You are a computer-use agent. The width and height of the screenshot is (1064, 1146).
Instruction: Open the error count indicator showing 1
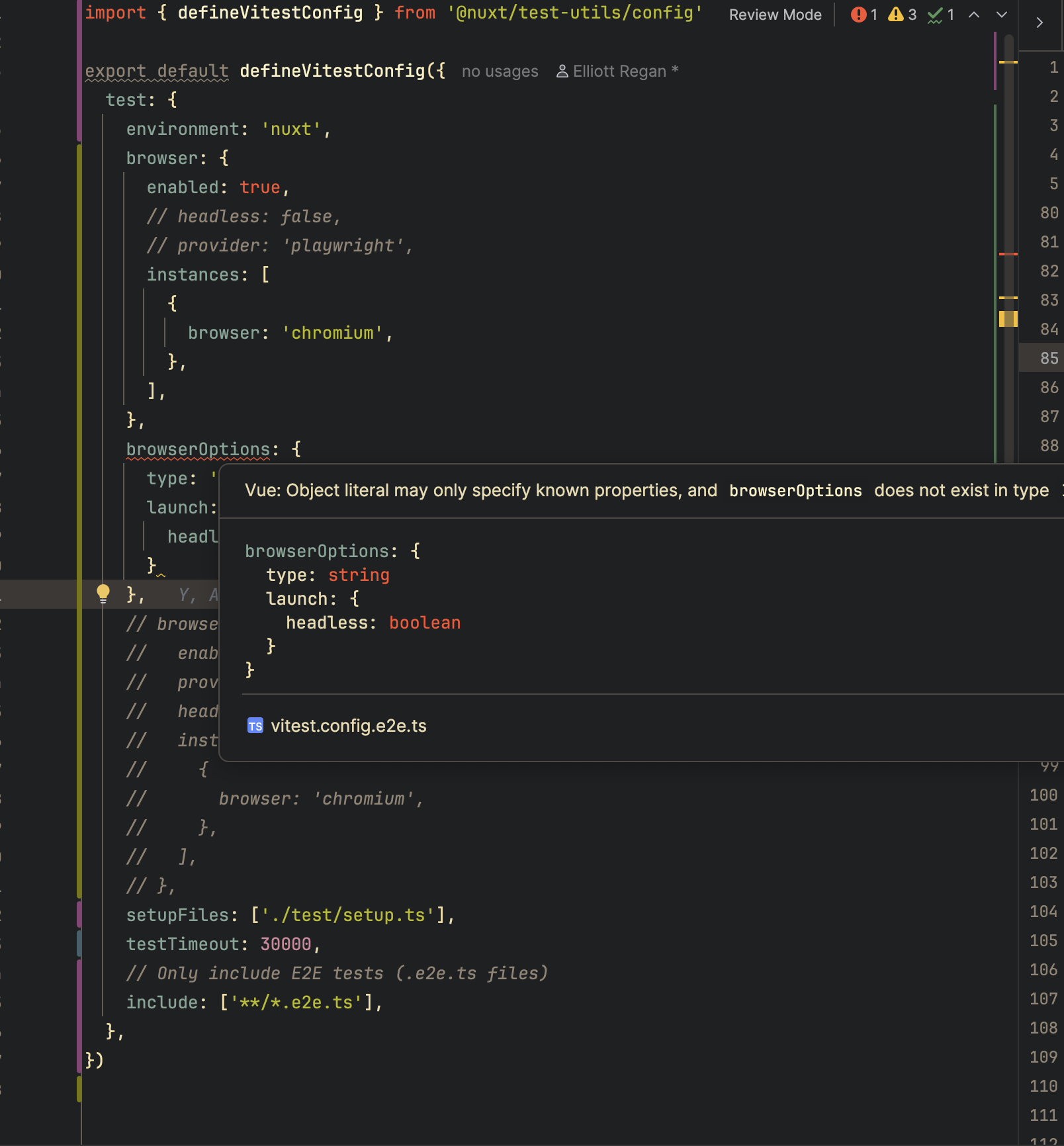click(864, 15)
